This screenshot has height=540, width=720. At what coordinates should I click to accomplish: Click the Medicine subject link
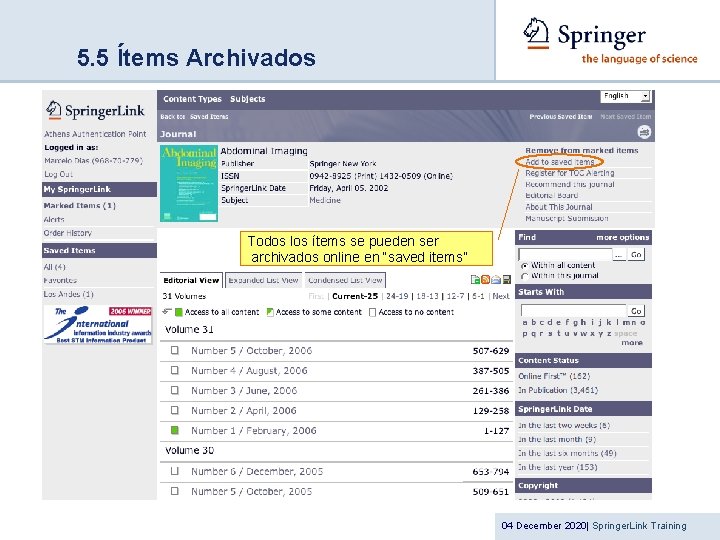tap(325, 200)
